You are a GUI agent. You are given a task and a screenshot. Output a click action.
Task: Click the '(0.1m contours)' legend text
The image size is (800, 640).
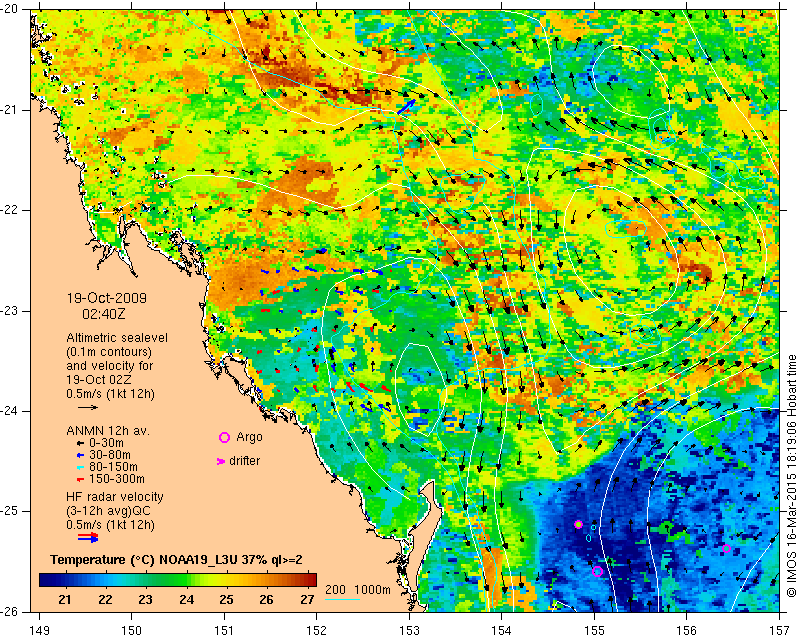(109, 352)
